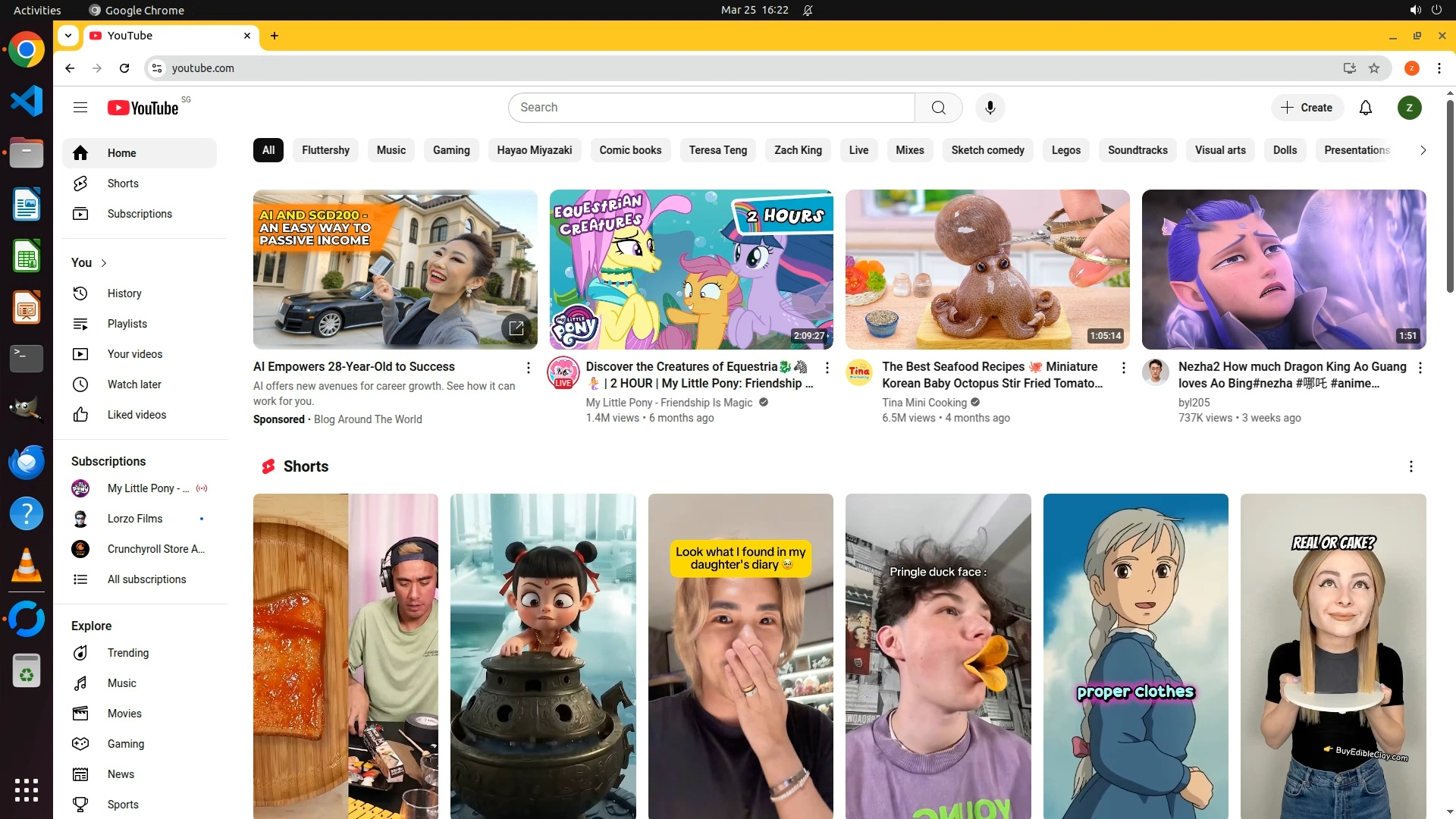Open the tab search dropdown in Chrome
The image size is (1456, 819).
(x=68, y=36)
